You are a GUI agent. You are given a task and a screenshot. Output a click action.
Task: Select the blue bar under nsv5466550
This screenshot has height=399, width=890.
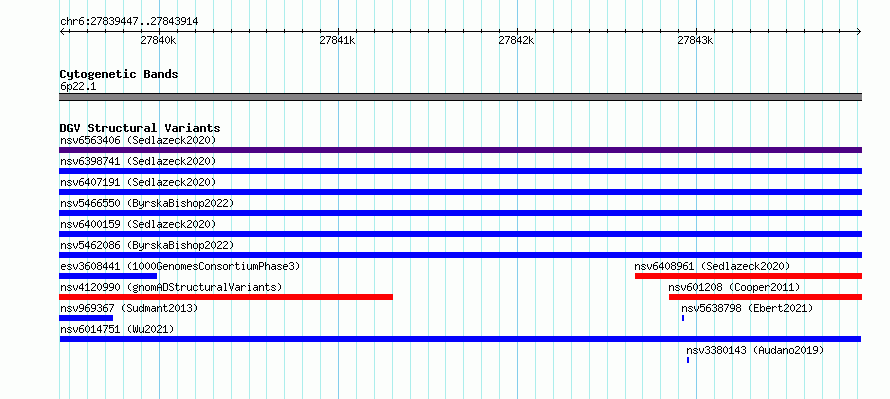click(460, 213)
